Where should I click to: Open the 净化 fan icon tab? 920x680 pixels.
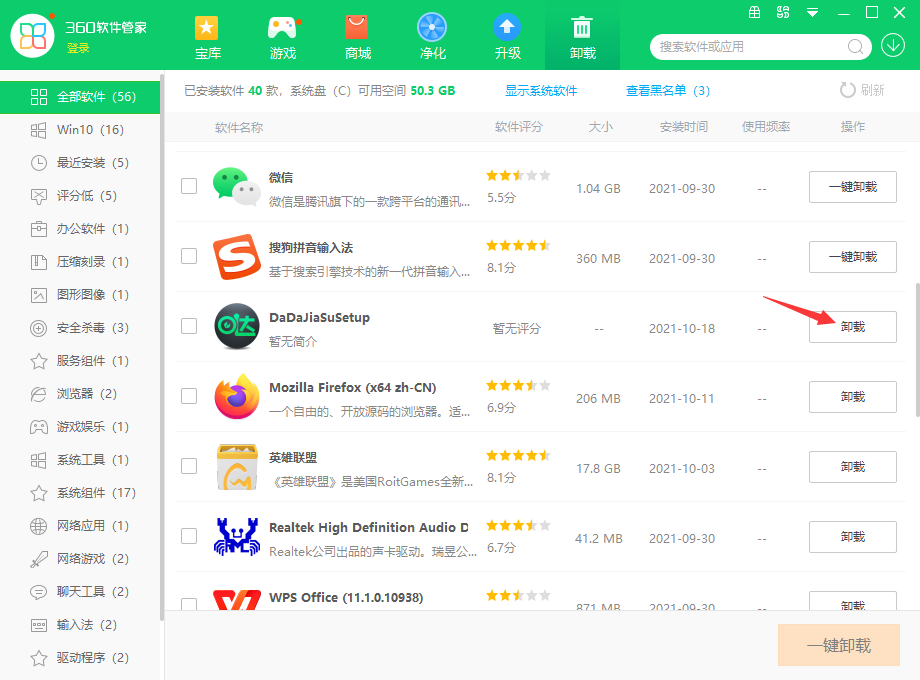point(432,37)
